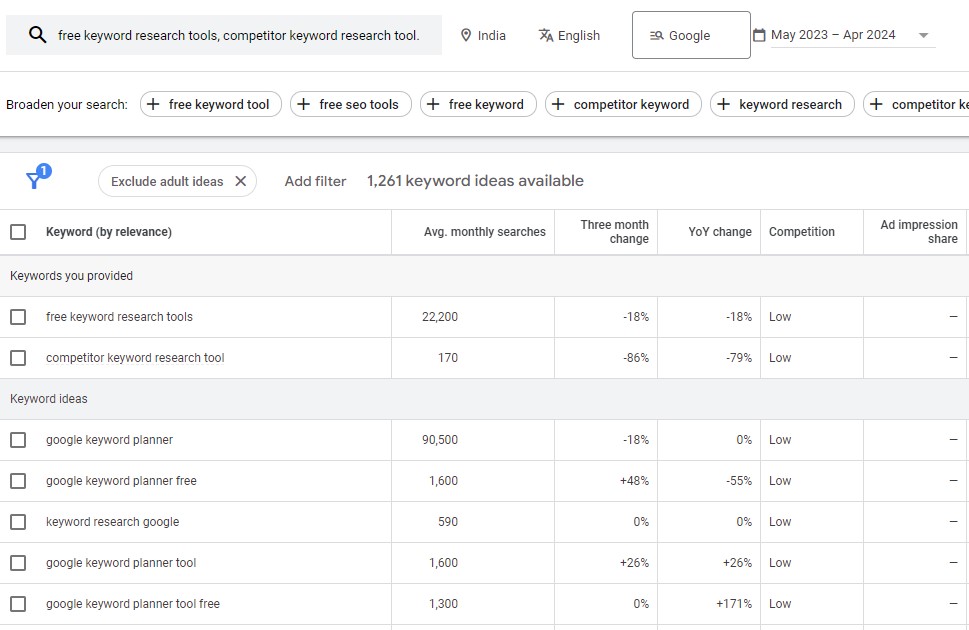Viewport: 969px width, 630px height.
Task: Click the Add filter link
Action: [x=315, y=181]
